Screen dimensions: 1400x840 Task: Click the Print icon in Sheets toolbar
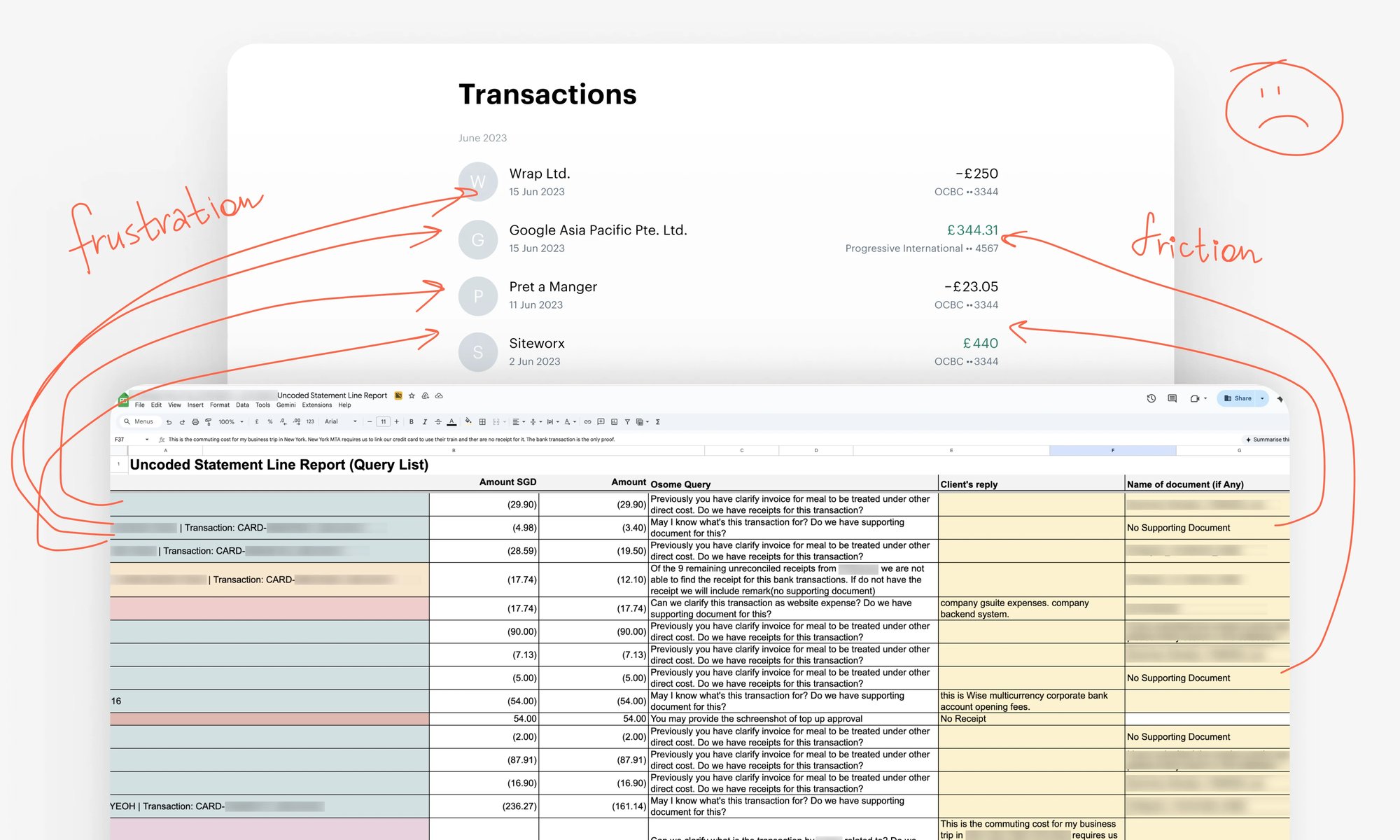coord(195,422)
